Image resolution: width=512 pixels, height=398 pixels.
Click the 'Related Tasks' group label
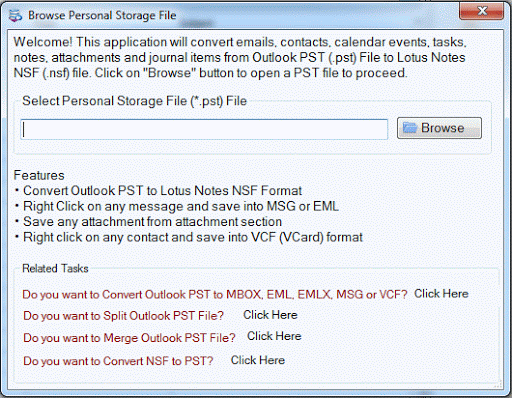pyautogui.click(x=55, y=268)
